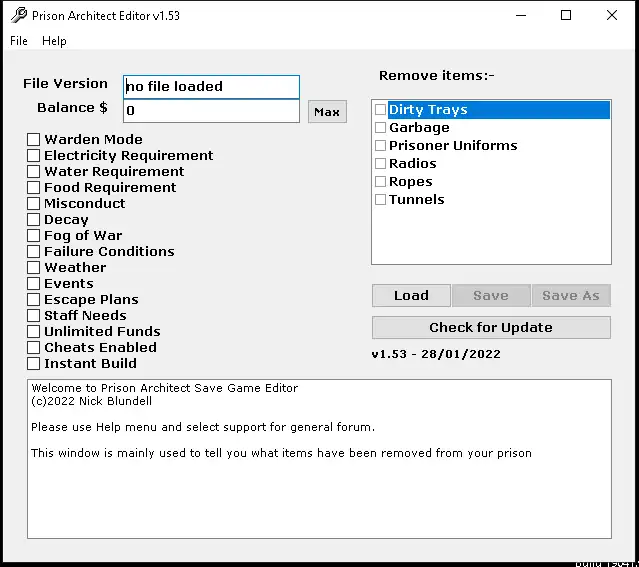This screenshot has width=639, height=567.
Task: Click the Balance $ input field
Action: [x=211, y=111]
